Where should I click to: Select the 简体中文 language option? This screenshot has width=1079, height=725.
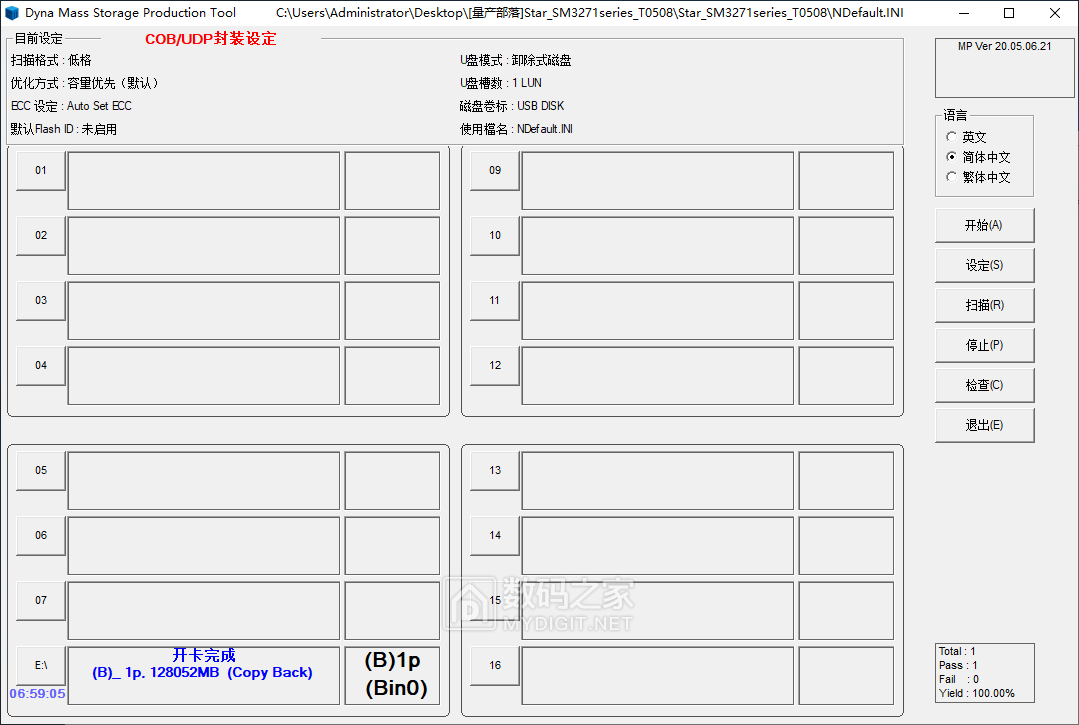951,157
